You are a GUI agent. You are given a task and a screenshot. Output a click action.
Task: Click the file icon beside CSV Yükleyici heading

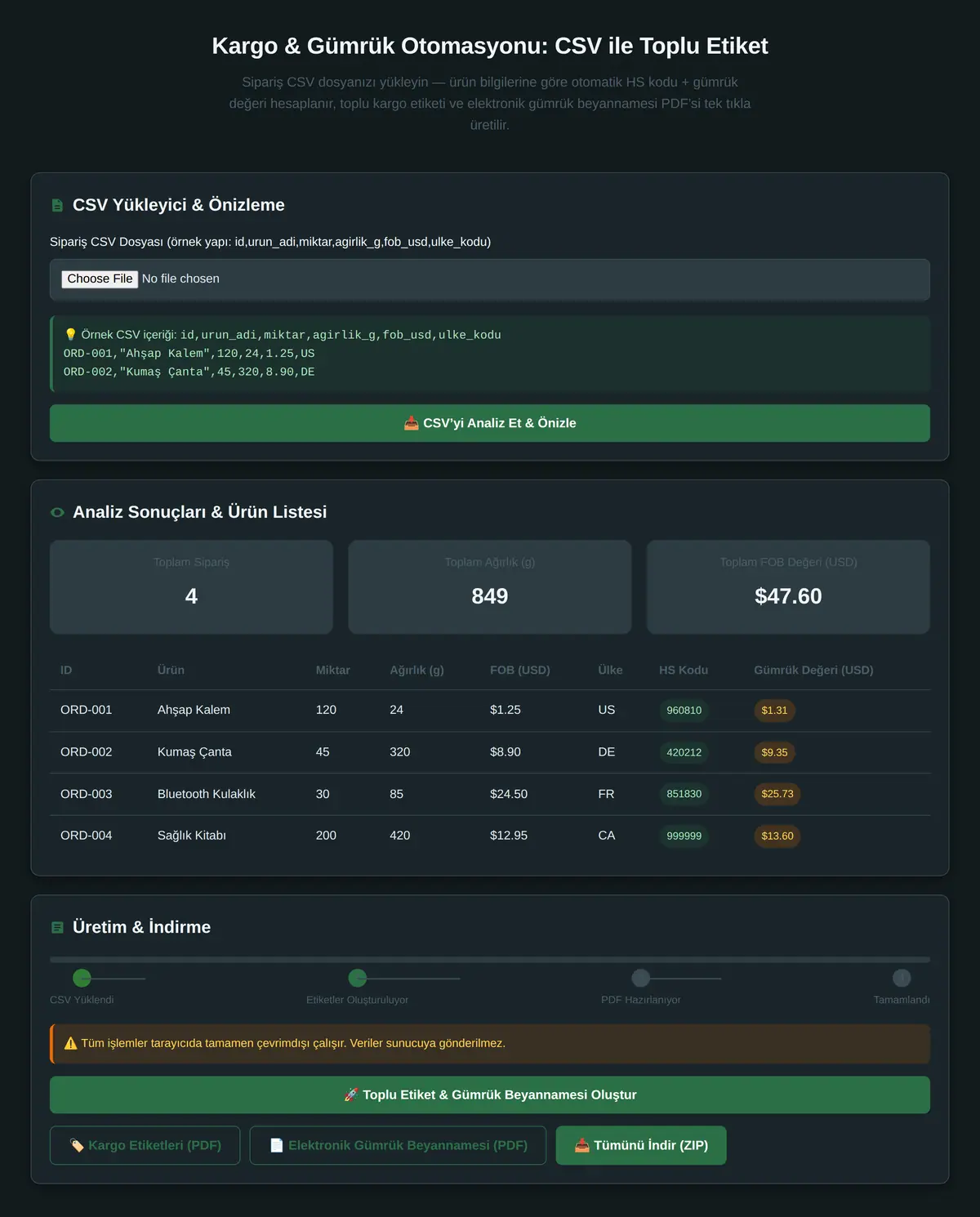tap(57, 206)
